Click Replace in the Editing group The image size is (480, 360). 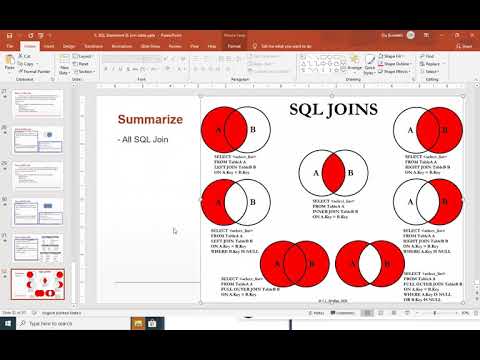click(x=430, y=64)
